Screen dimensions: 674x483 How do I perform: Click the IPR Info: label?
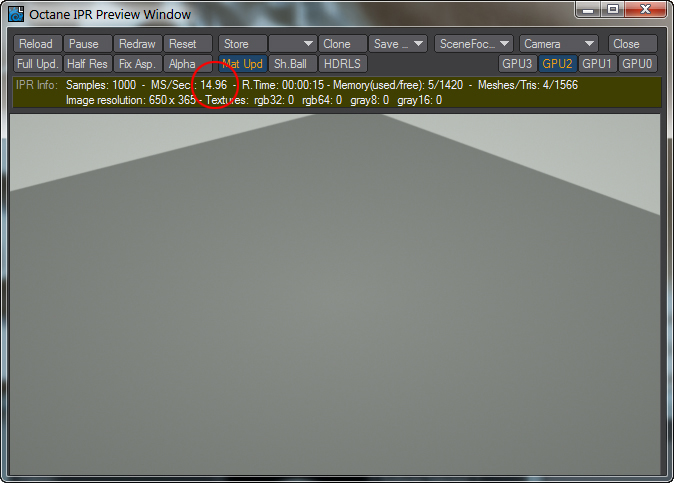click(x=37, y=85)
